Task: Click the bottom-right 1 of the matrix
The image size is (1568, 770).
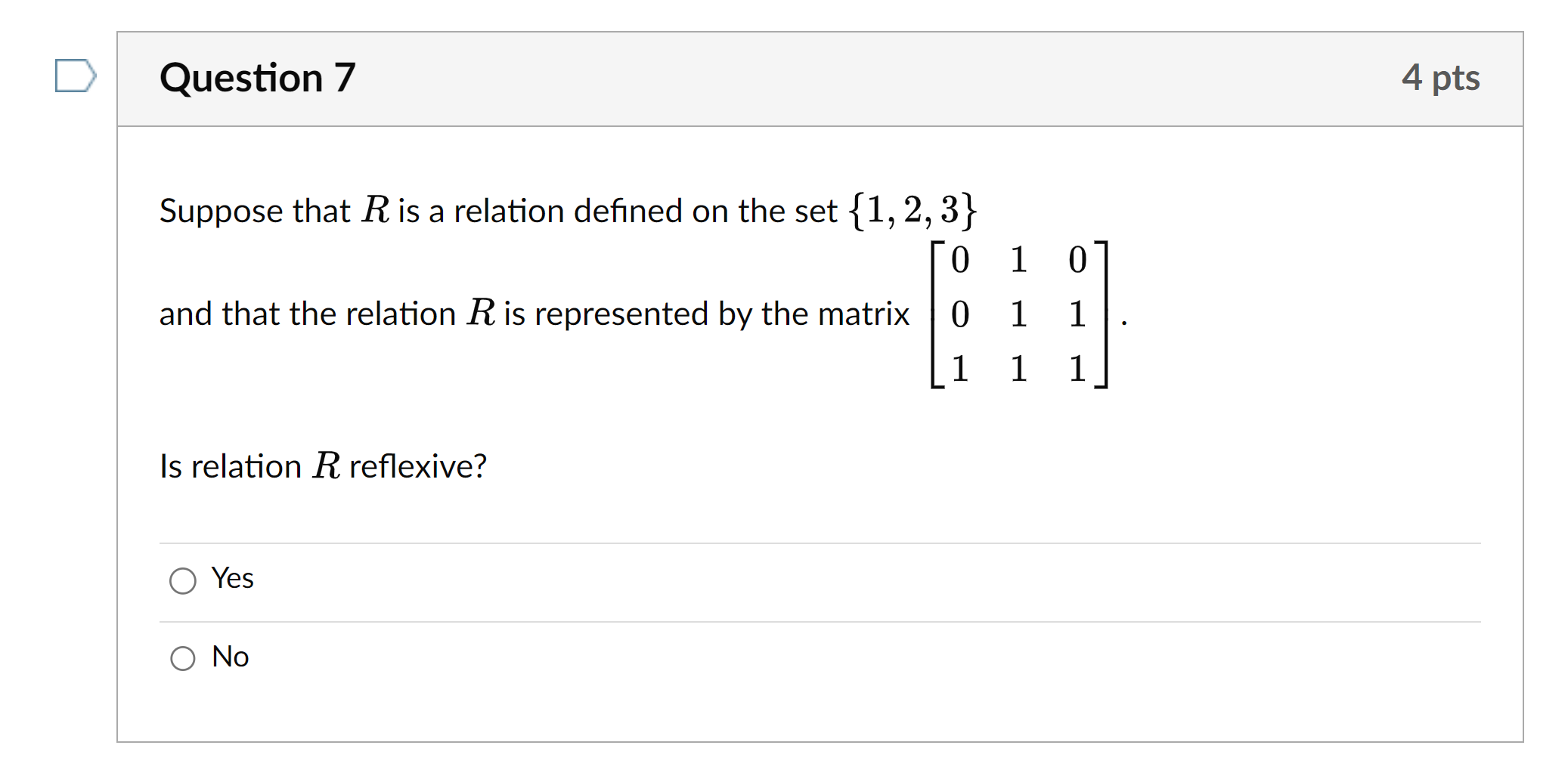Action: (x=1077, y=369)
